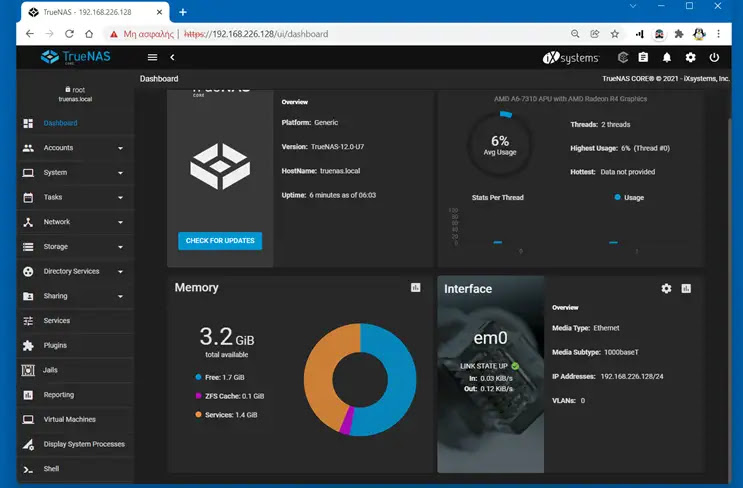743x488 pixels.
Task: Click the power icon in top bar
Action: 714,58
